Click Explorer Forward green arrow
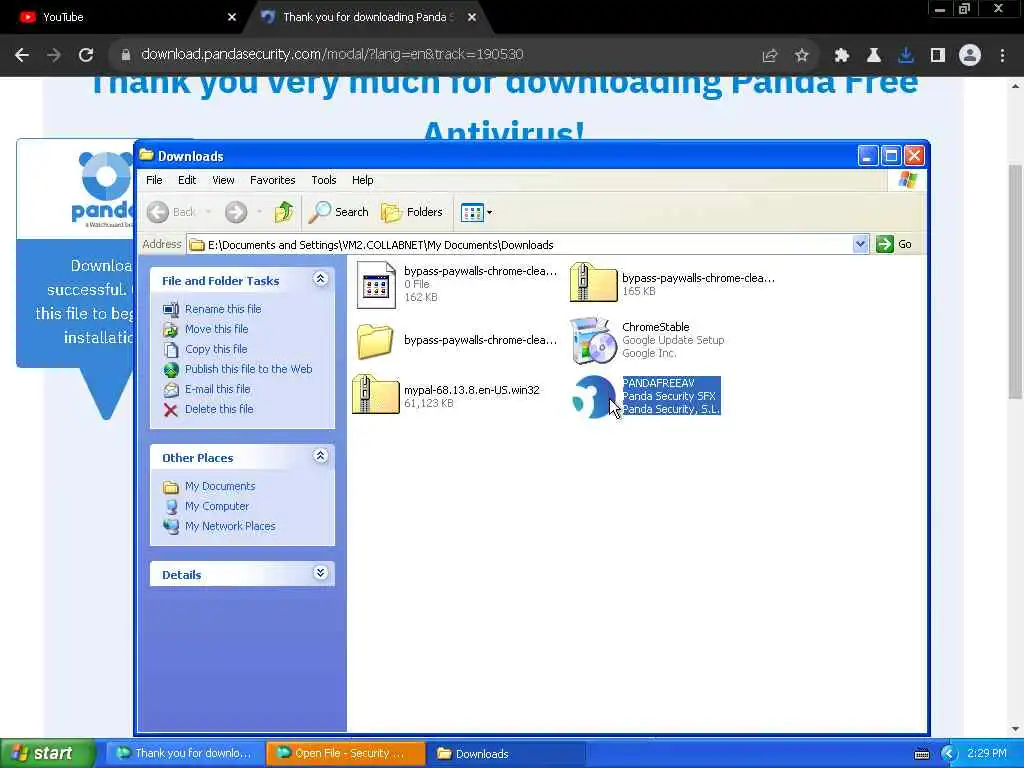Screen dimensions: 1024x768 [x=236, y=212]
